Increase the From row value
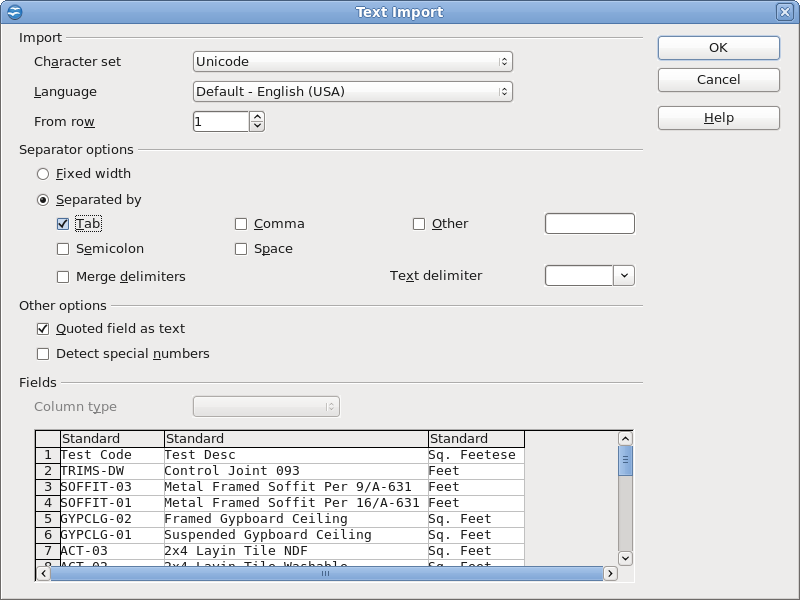 tap(257, 116)
